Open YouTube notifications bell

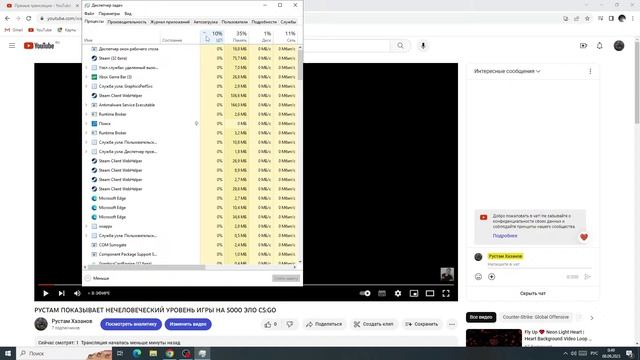(x=600, y=46)
